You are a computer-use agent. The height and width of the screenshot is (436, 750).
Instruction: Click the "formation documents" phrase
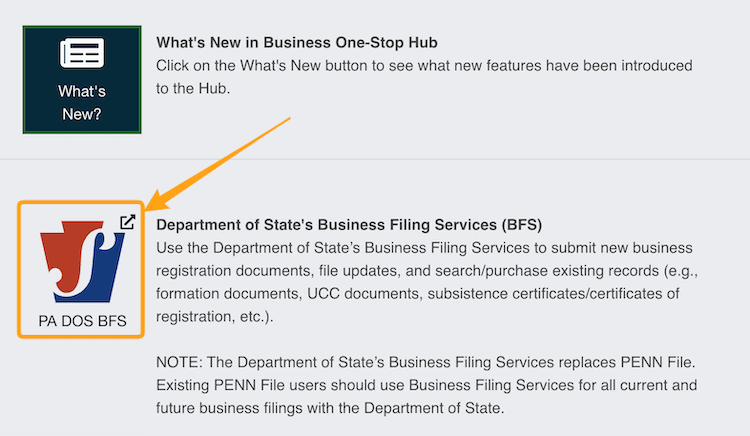point(220,292)
